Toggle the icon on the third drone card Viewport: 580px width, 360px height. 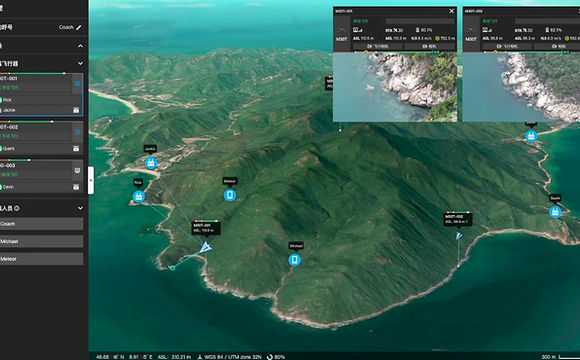pyautogui.click(x=78, y=170)
